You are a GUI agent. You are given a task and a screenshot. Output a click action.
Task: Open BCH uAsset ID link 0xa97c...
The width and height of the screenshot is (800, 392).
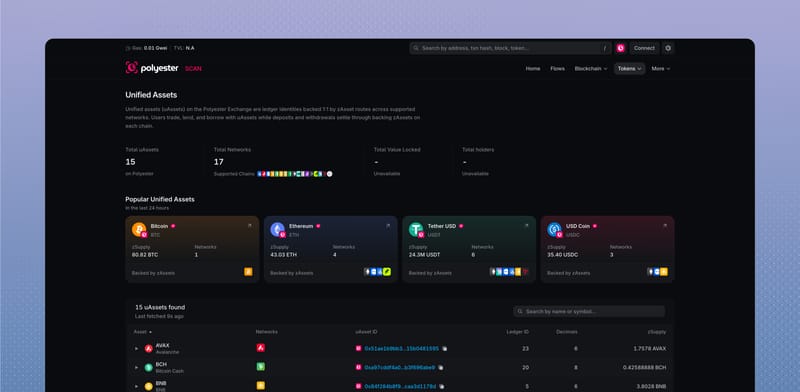pos(399,368)
